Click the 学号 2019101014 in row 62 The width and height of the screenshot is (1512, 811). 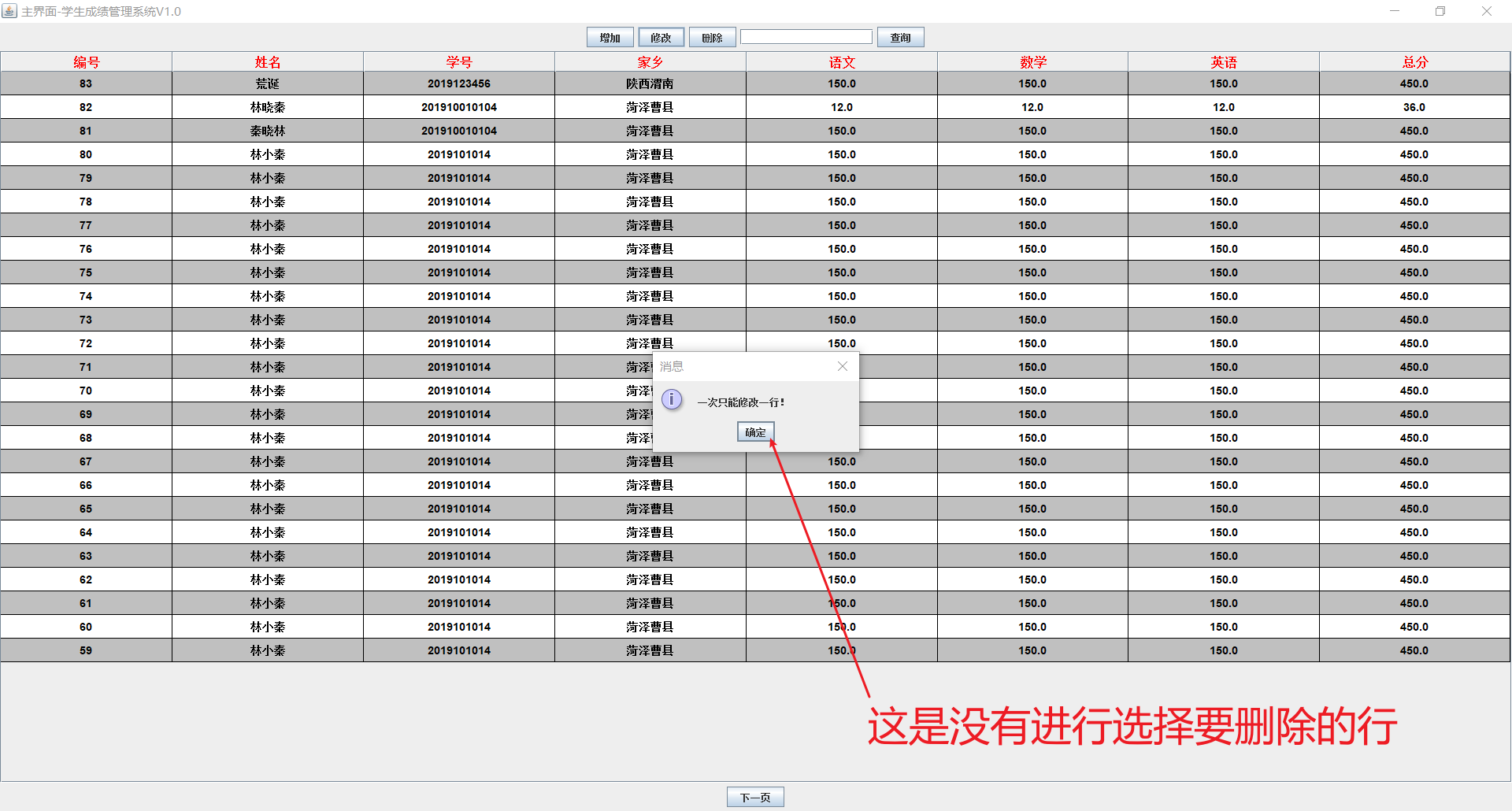(x=459, y=580)
